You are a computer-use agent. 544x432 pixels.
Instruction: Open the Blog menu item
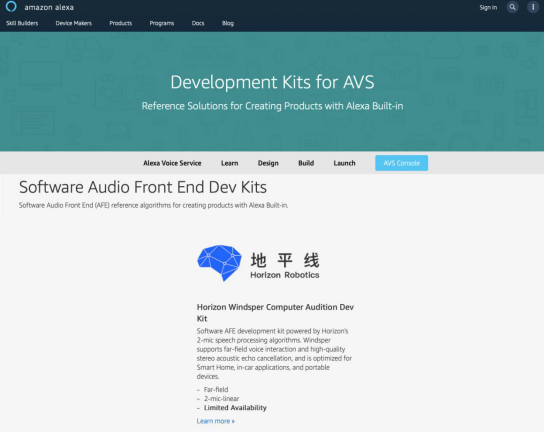tap(228, 23)
